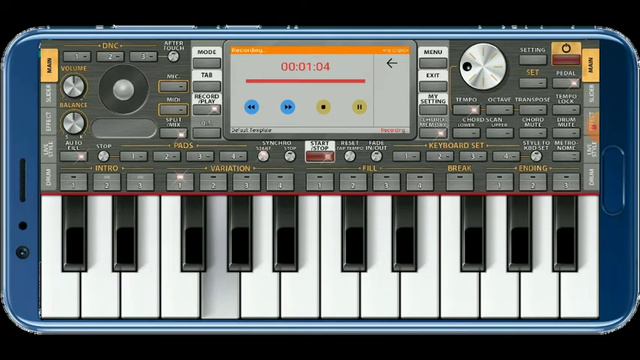Open the left-side SLIDER tab
Image resolution: width=640 pixels, height=360 pixels.
(x=49, y=95)
